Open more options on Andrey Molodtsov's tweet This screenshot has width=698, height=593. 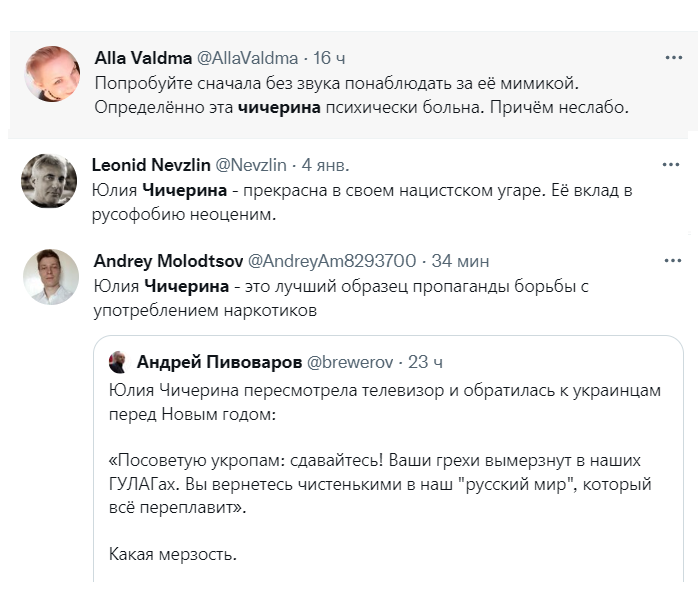tap(674, 260)
